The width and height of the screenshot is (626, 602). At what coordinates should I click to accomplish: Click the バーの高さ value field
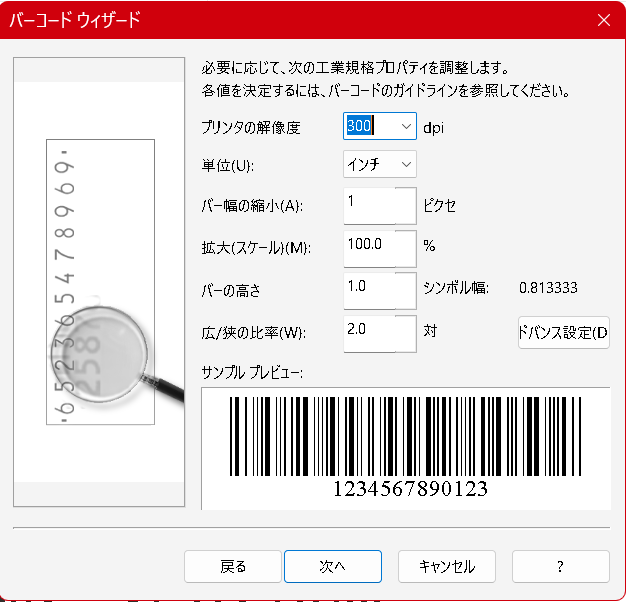(379, 289)
